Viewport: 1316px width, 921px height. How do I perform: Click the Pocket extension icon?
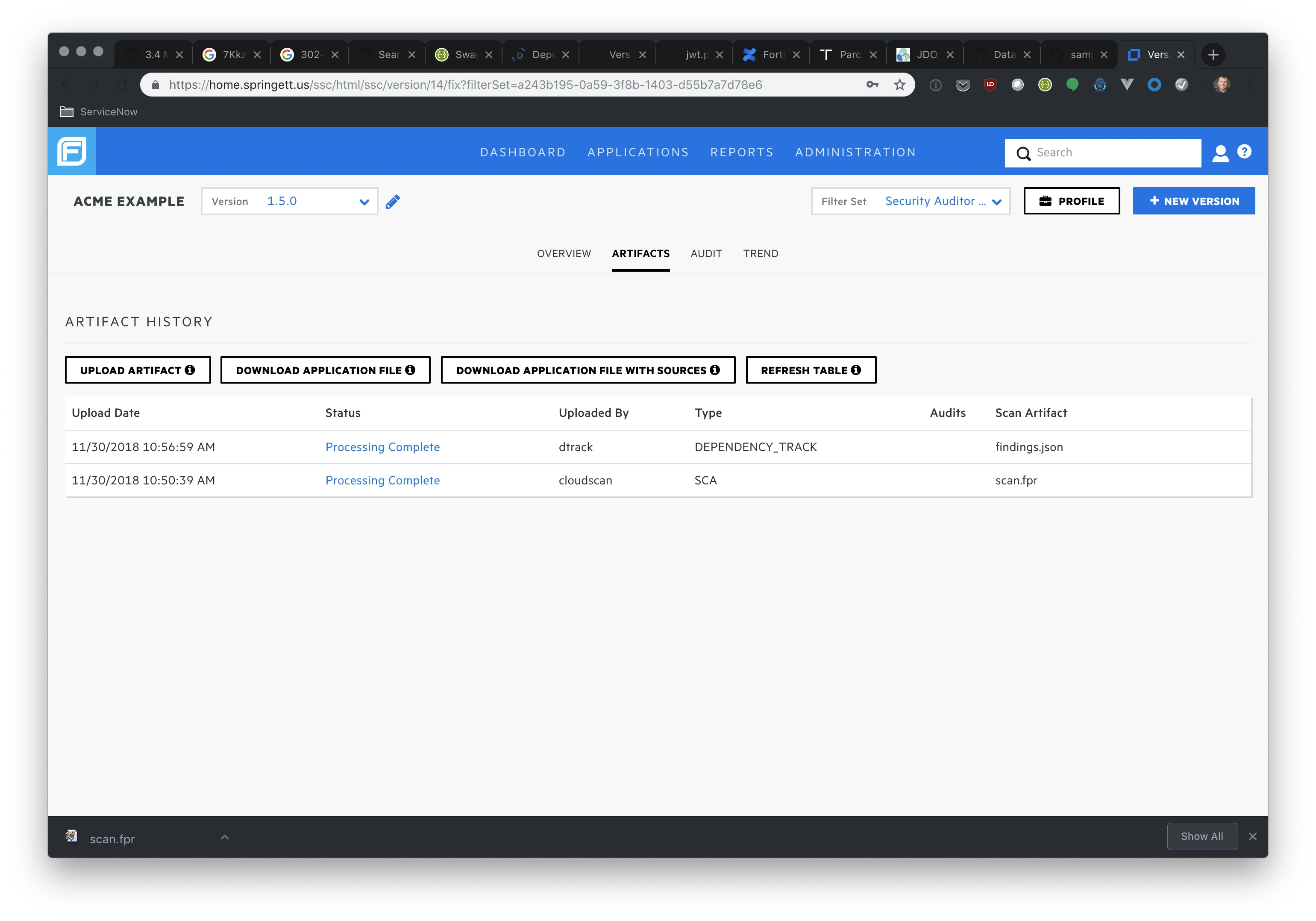click(963, 84)
